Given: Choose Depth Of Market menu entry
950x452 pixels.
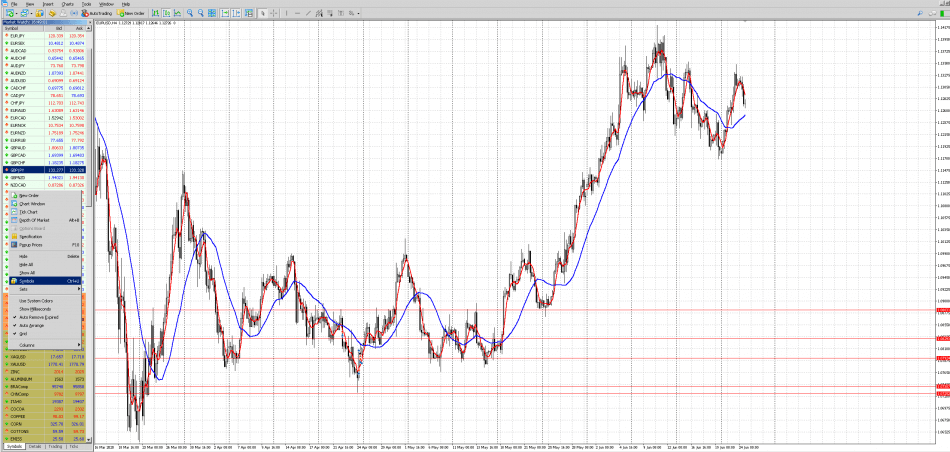Looking at the screenshot, I should [35, 220].
